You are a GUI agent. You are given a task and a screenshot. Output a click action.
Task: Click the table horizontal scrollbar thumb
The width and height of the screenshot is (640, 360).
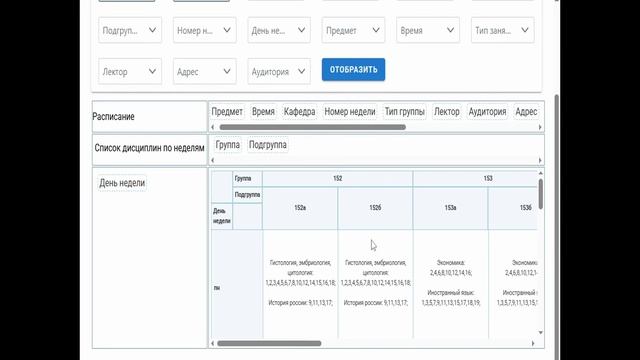[x=269, y=343]
